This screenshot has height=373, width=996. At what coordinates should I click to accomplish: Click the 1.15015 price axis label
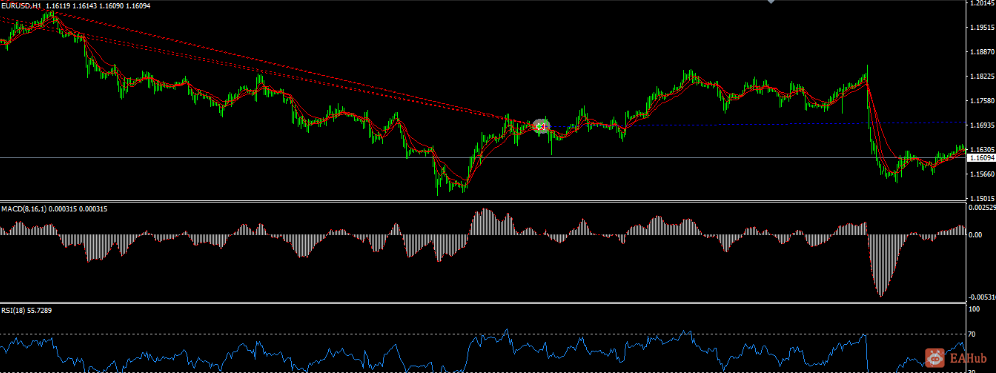983,198
